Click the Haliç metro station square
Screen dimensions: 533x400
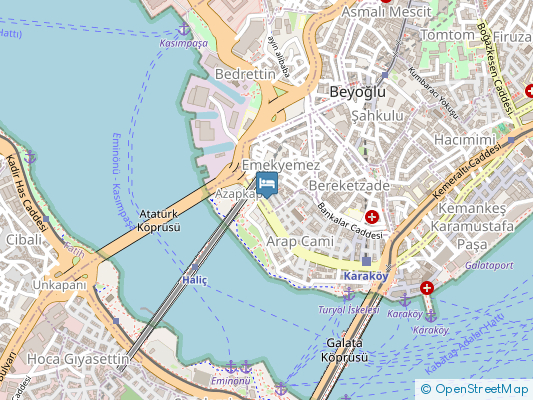coord(195,267)
